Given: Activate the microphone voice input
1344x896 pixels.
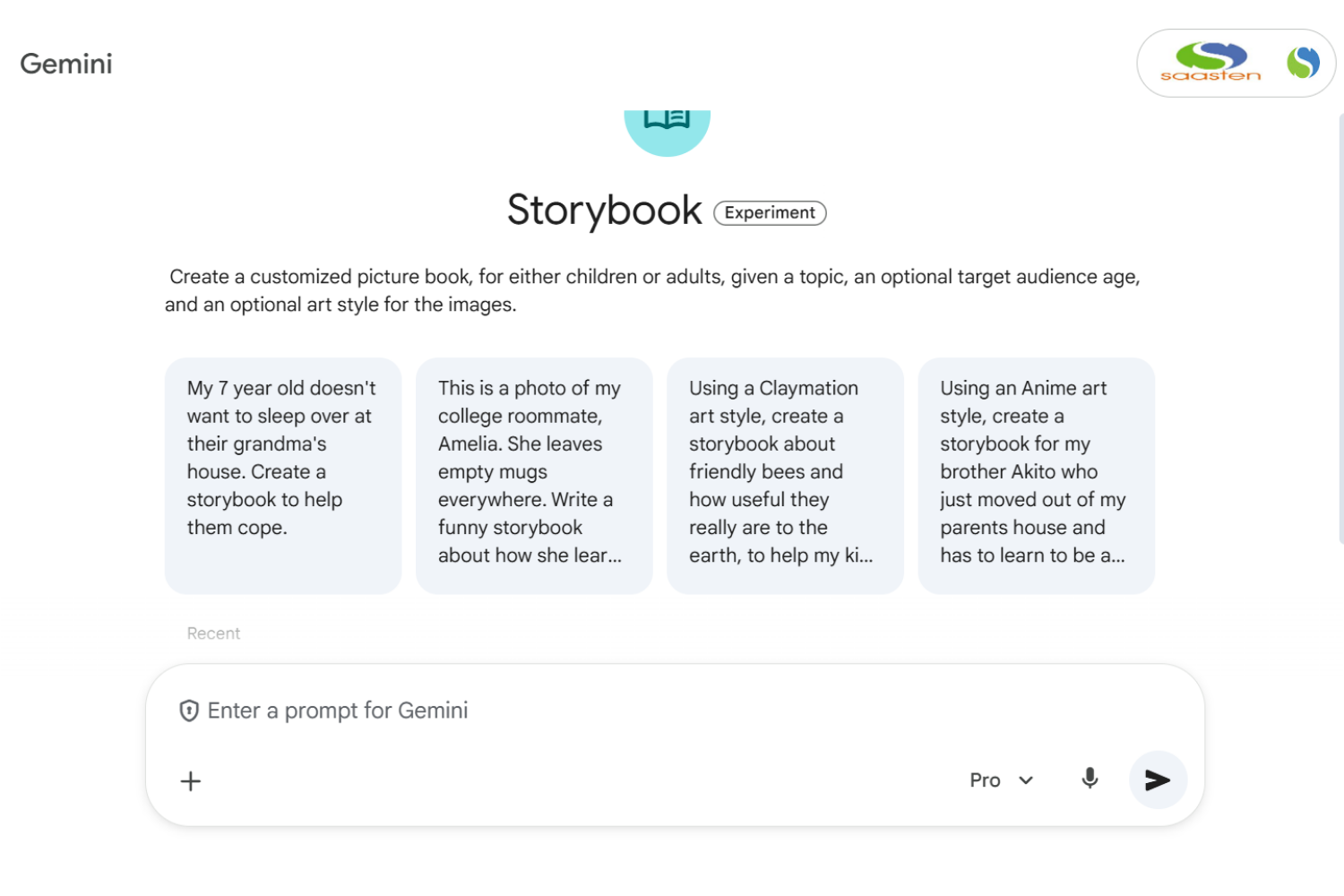Looking at the screenshot, I should point(1090,779).
